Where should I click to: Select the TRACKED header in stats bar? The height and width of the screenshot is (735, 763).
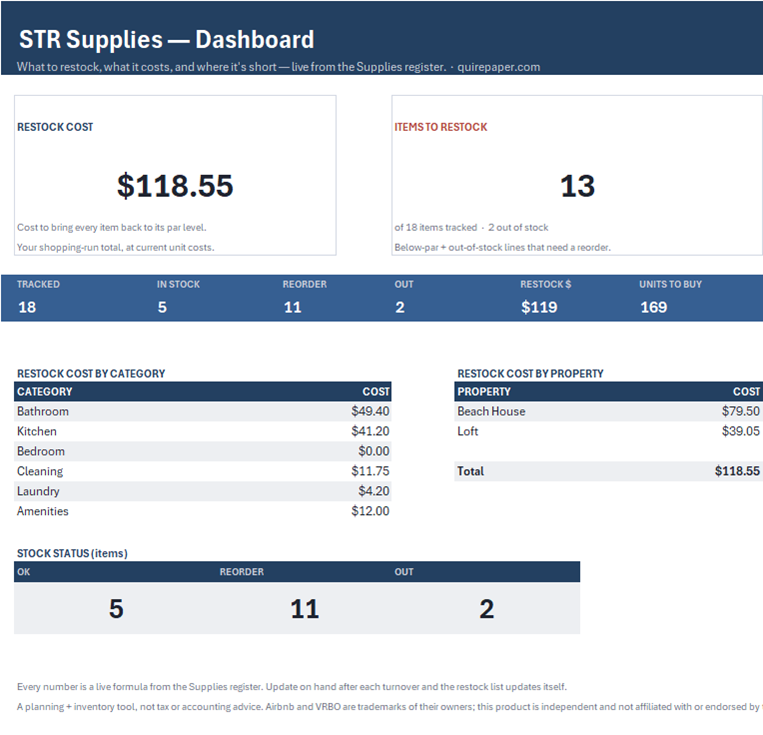tap(38, 284)
